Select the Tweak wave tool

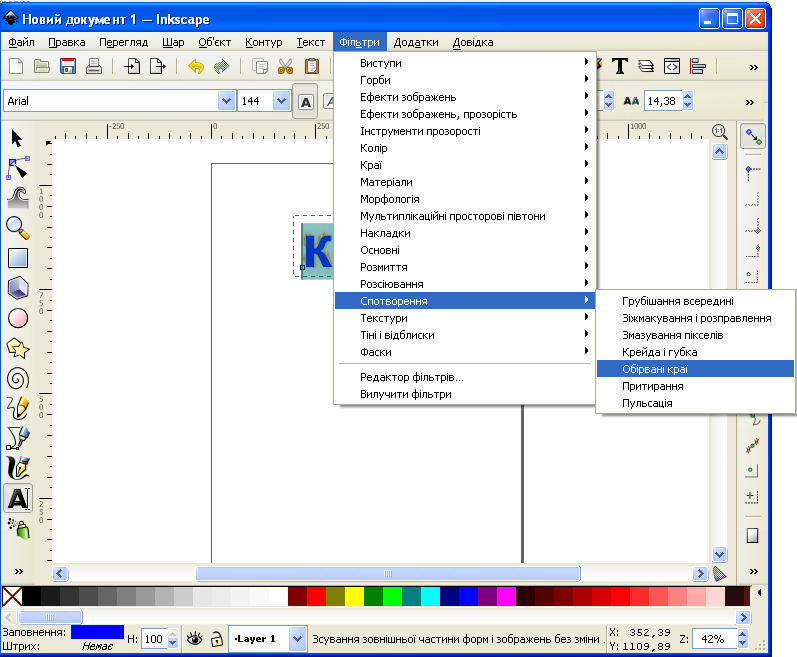[x=18, y=198]
